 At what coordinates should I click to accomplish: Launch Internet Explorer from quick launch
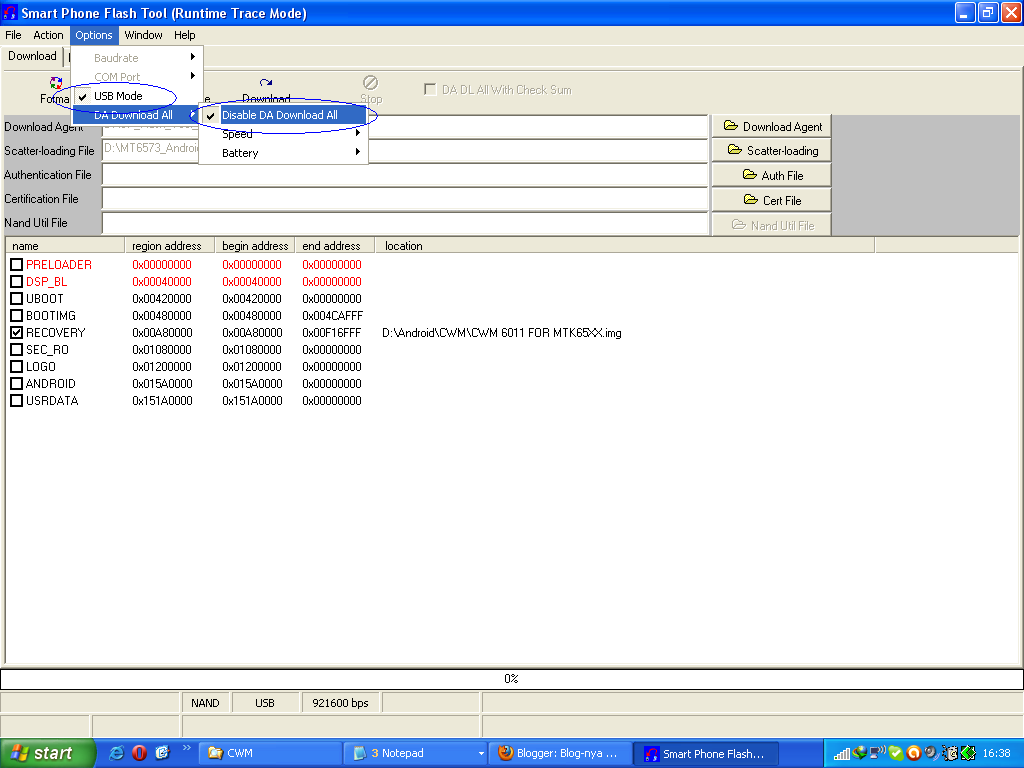click(x=117, y=753)
